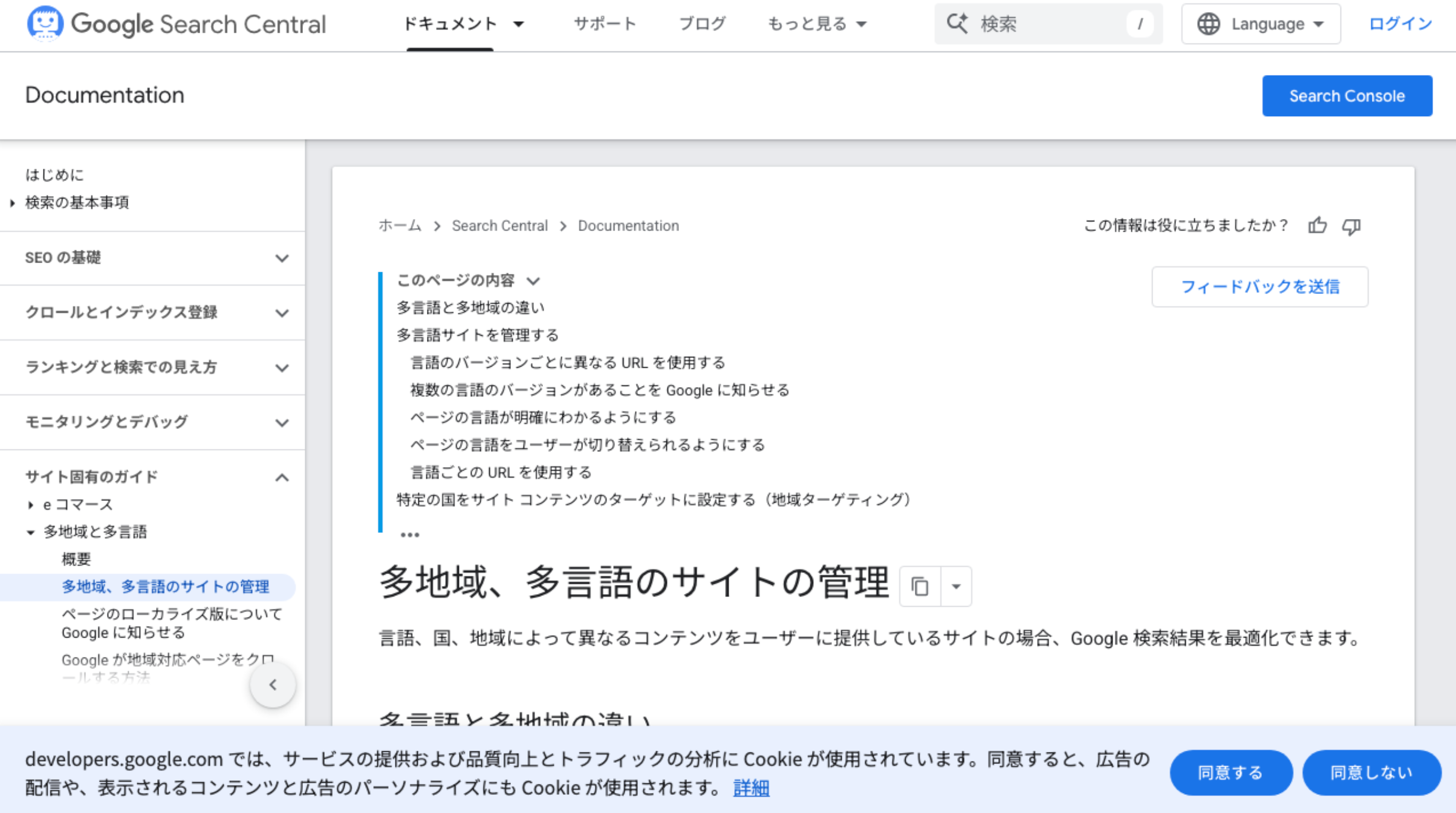Open the Language selector dropdown

pos(1261,24)
